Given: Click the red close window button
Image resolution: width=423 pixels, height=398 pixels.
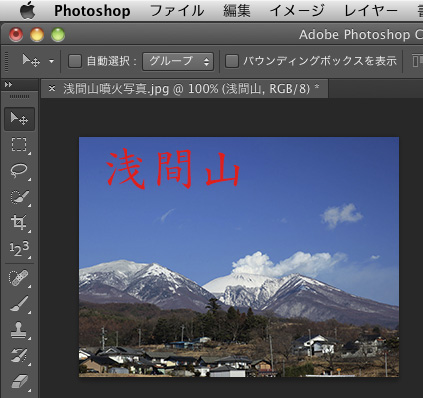Looking at the screenshot, I should [x=16, y=35].
